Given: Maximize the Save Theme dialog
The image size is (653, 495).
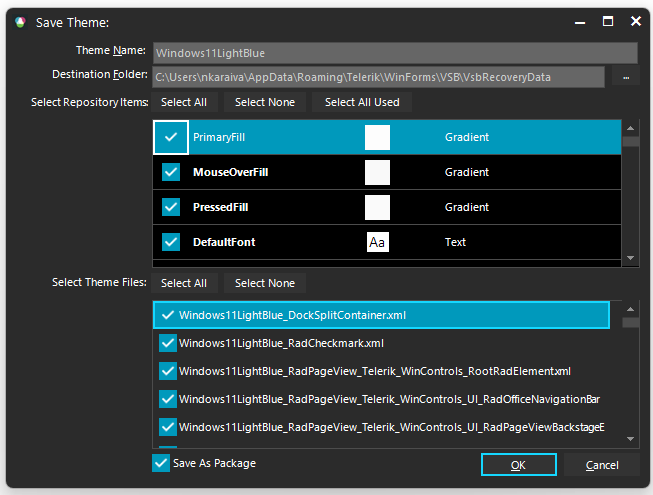Looking at the screenshot, I should 608,21.
